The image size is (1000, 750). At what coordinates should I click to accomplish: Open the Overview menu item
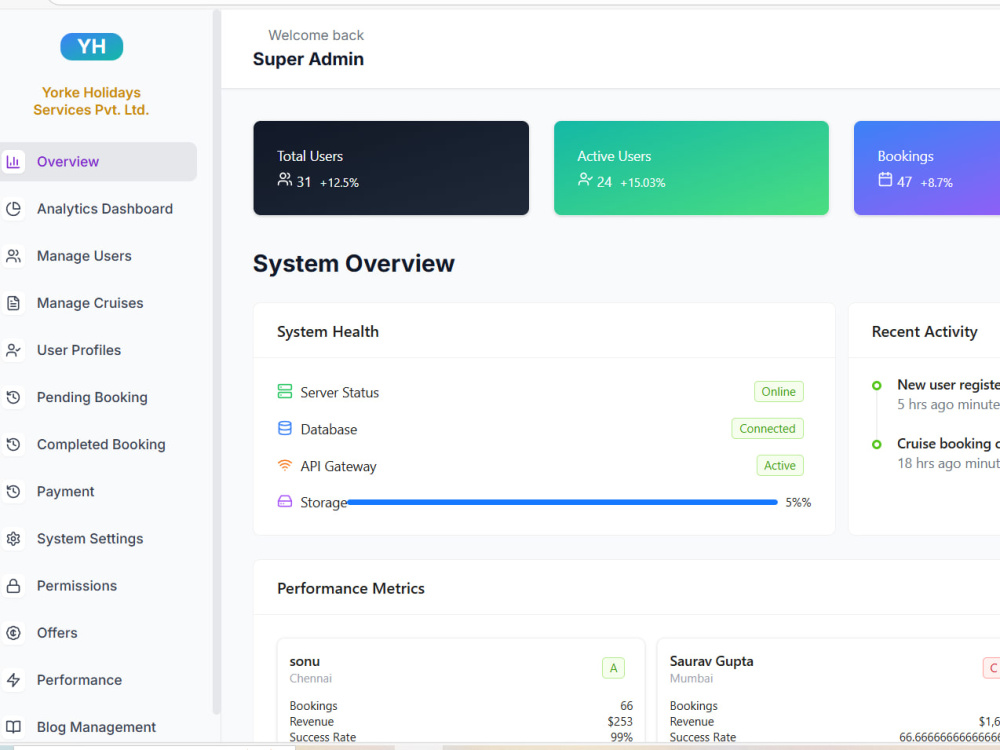[x=98, y=161]
